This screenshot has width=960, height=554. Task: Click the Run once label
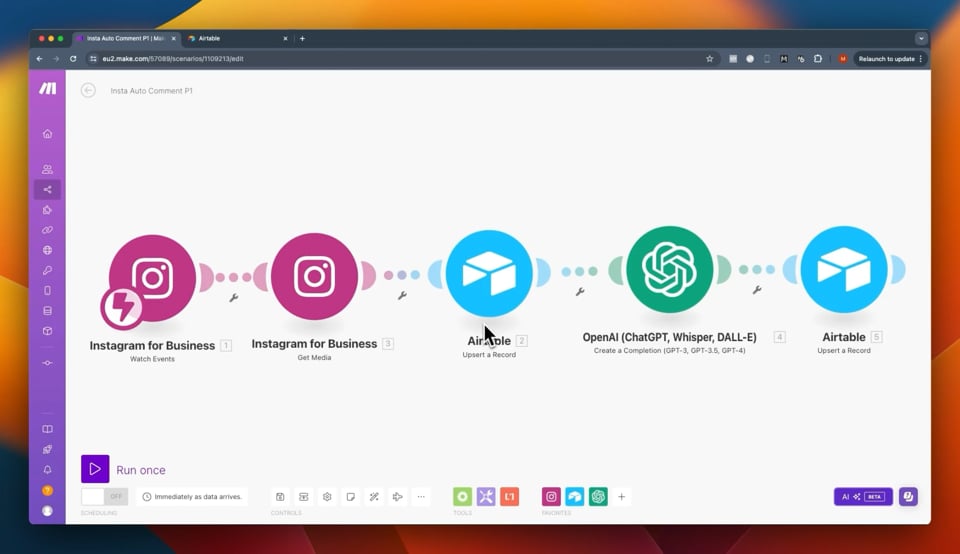141,470
